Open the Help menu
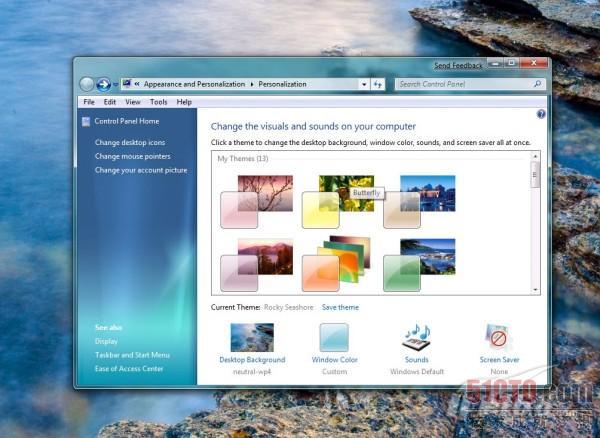 pos(184,102)
